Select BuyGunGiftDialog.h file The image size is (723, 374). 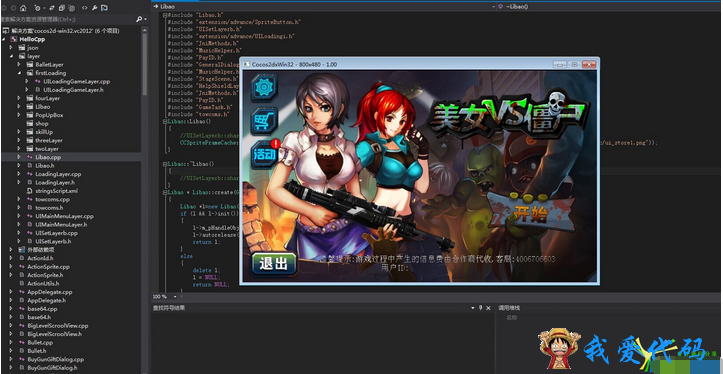(x=52, y=368)
